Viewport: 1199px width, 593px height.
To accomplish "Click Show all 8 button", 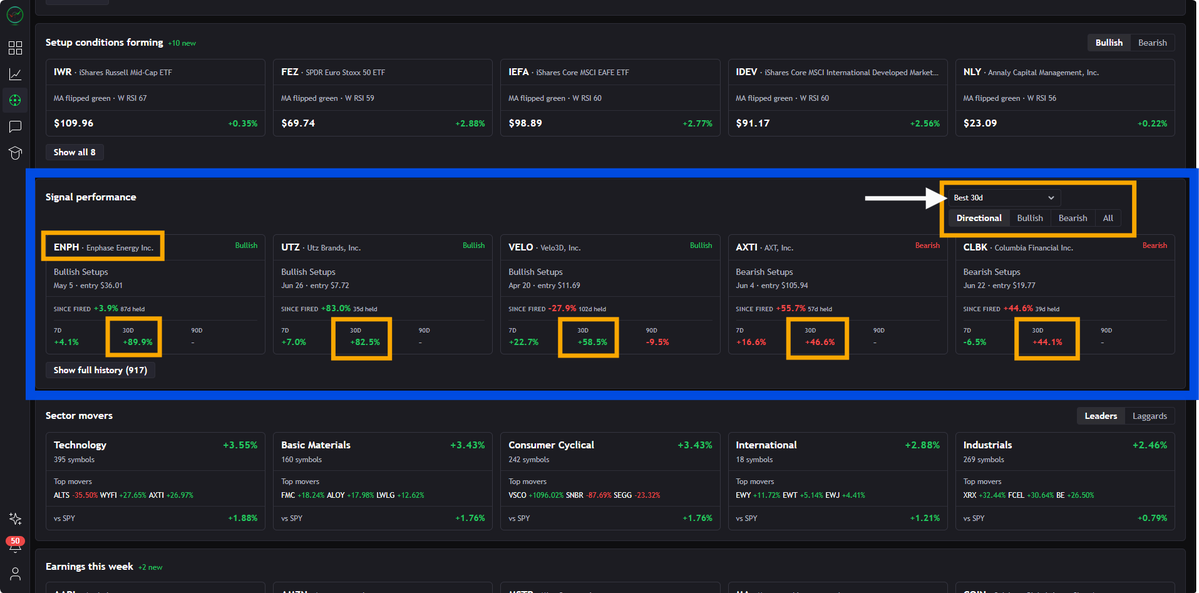I will [x=74, y=152].
